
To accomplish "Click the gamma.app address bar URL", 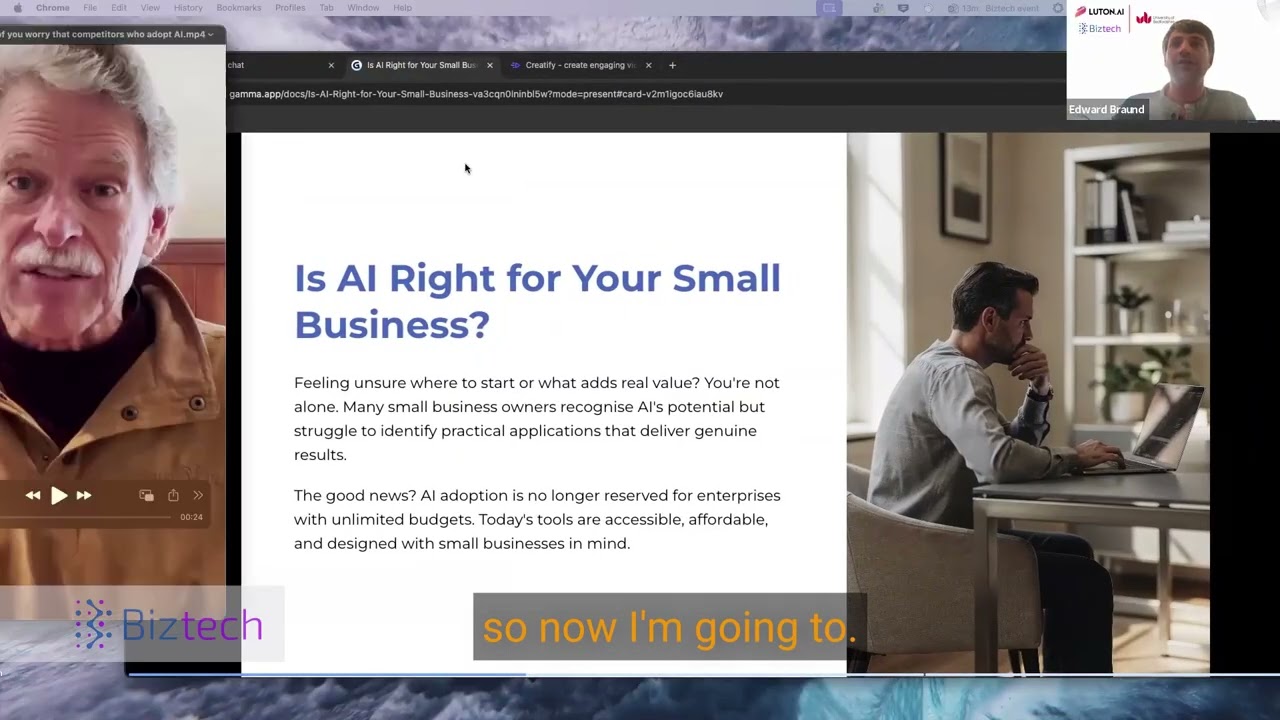I will (x=476, y=94).
